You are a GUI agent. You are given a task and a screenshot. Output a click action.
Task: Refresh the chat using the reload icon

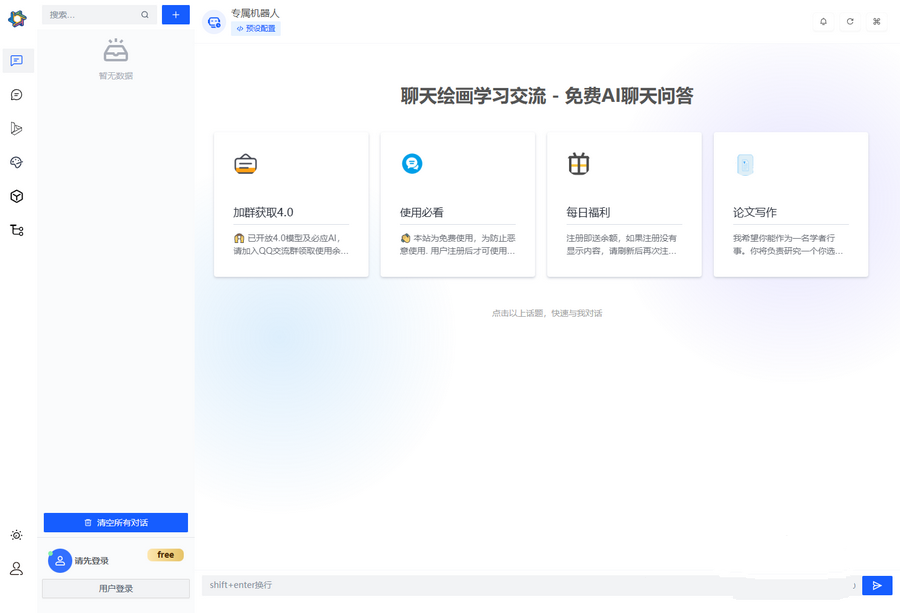850,20
